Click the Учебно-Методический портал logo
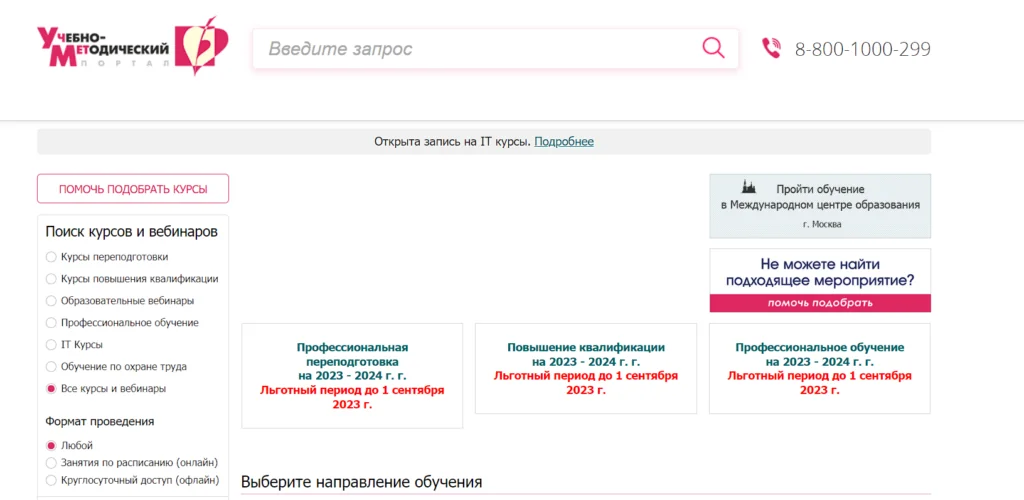Image resolution: width=1024 pixels, height=500 pixels. [x=132, y=47]
